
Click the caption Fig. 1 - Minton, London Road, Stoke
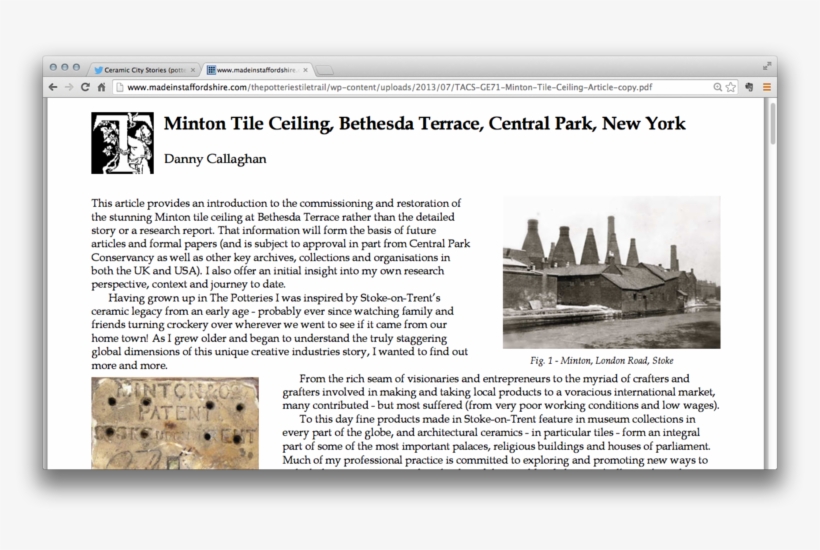(601, 360)
